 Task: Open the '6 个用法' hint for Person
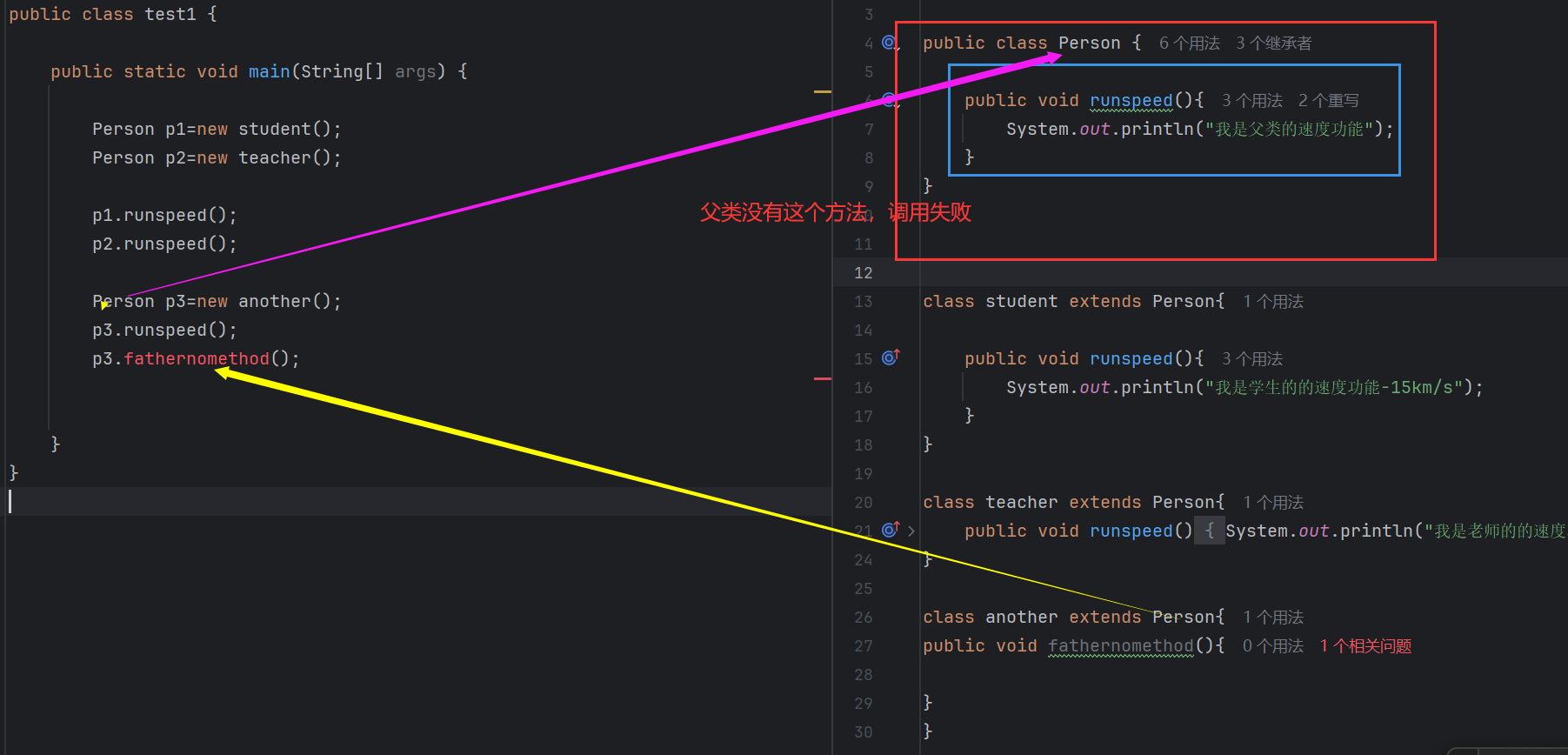1189,43
